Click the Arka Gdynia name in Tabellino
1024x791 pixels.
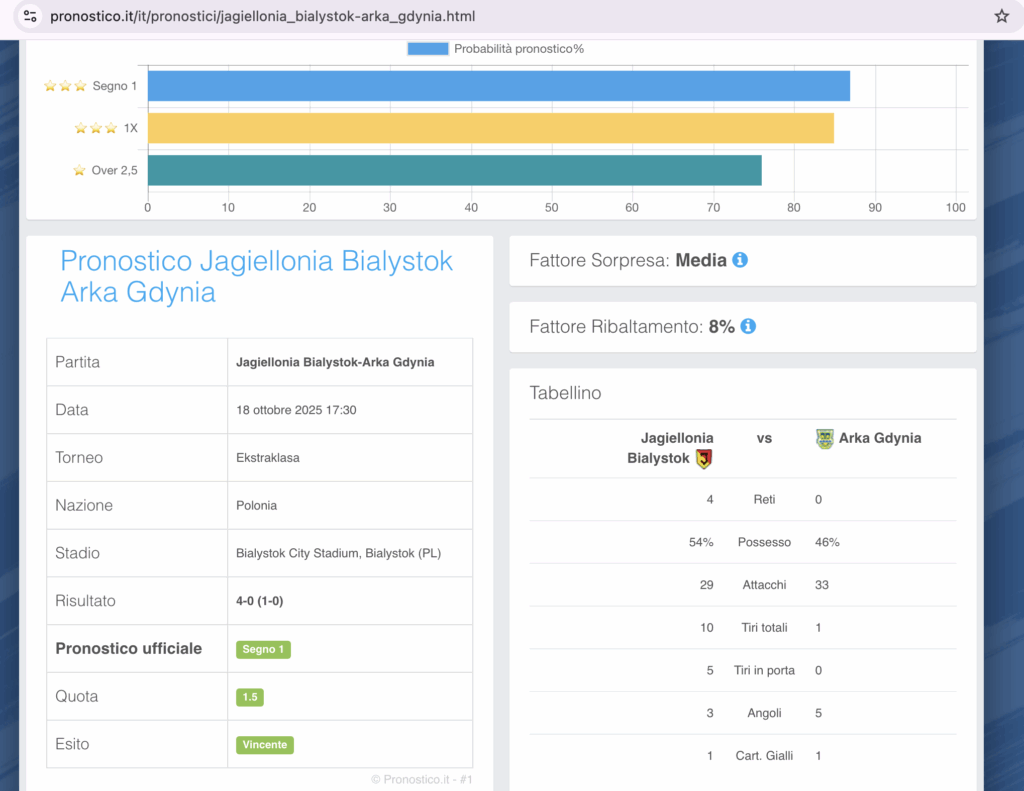point(880,438)
